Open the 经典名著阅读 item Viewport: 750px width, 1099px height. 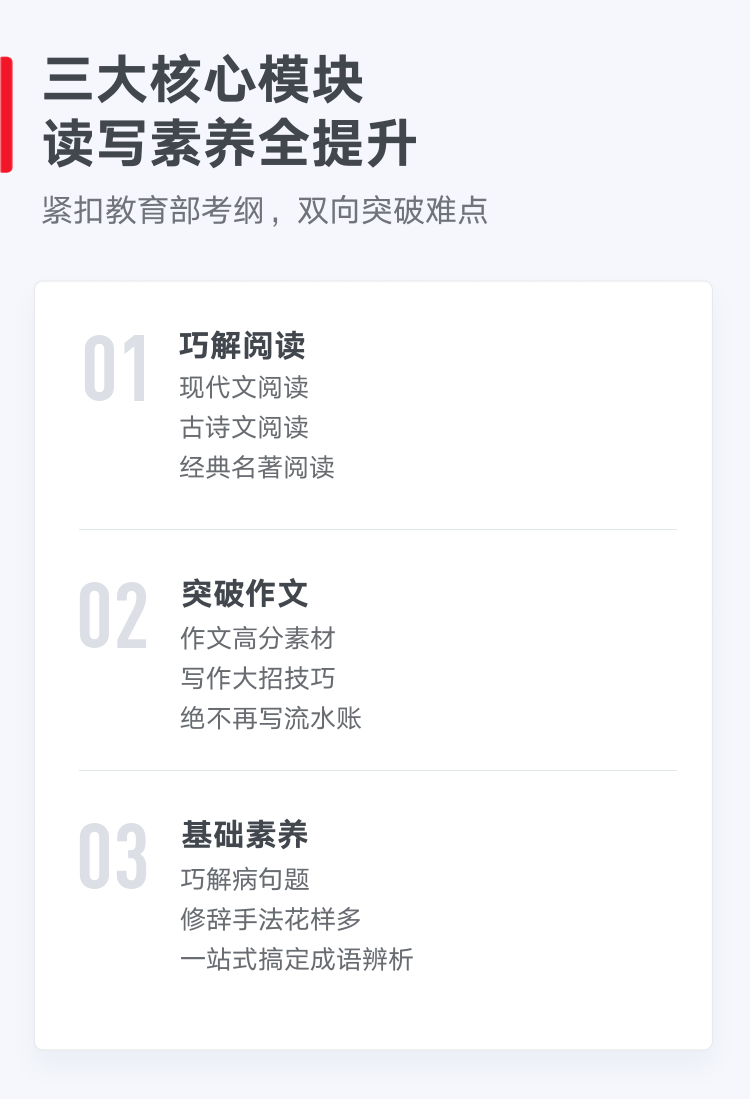[257, 467]
